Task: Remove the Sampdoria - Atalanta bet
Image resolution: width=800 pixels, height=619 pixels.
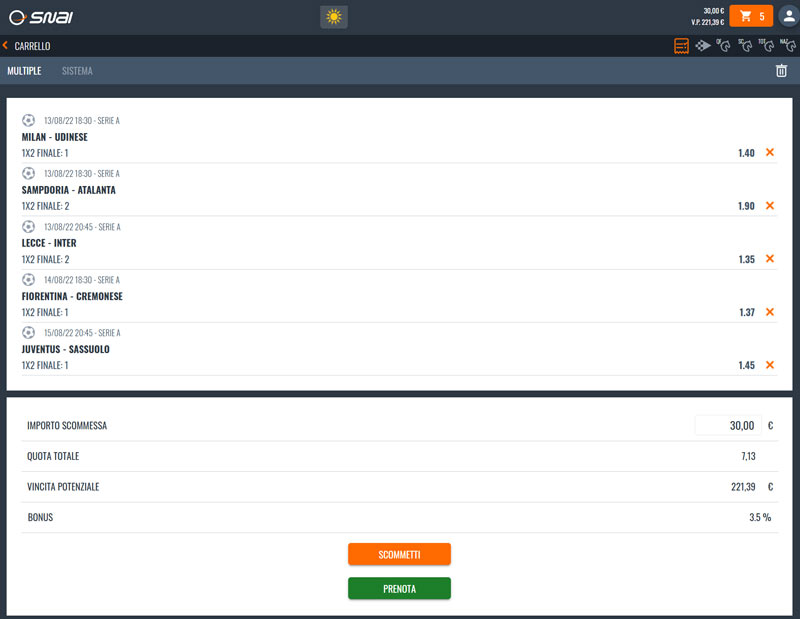Action: click(x=770, y=206)
